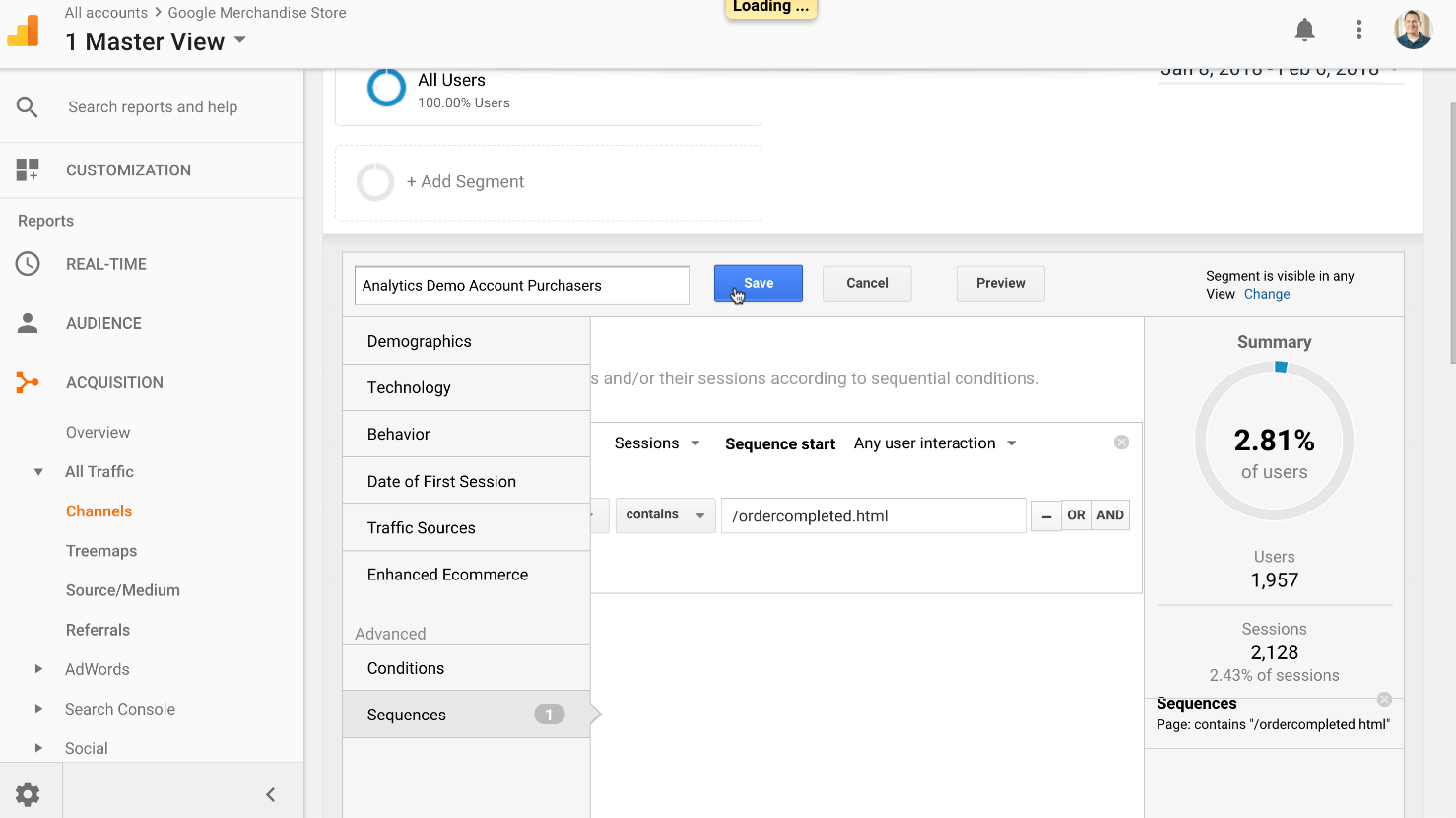
Task: Click the + Add Segment box
Action: 548,183
